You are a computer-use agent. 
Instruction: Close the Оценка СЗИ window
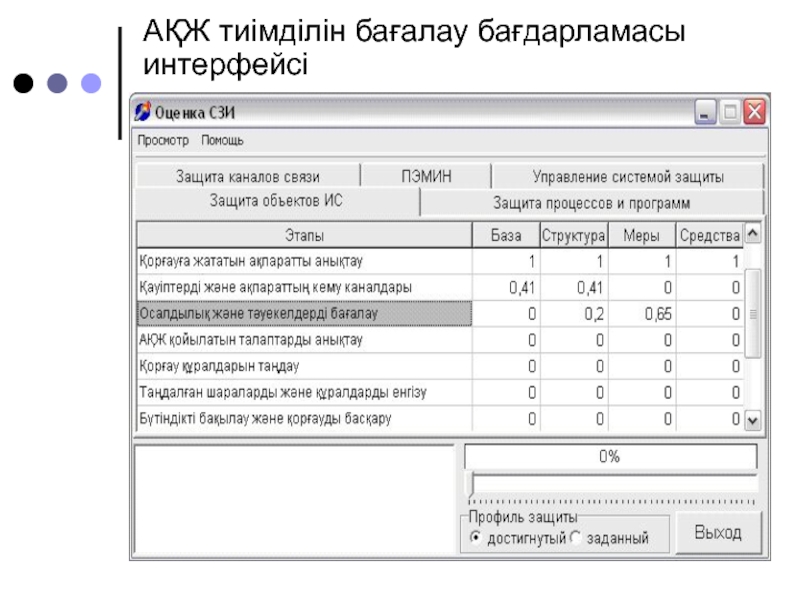pos(755,112)
